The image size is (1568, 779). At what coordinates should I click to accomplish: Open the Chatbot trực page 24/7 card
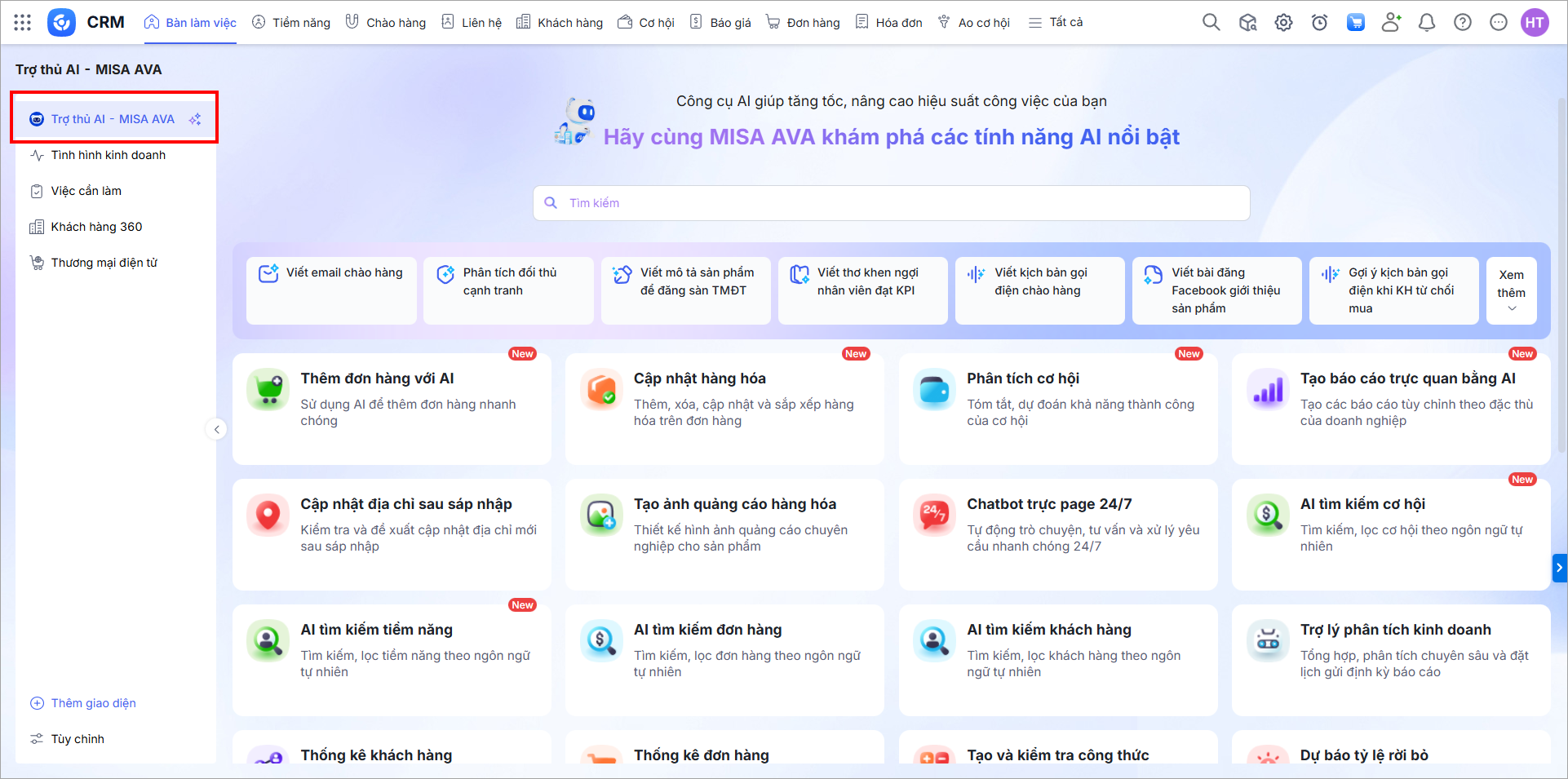[x=1057, y=533]
